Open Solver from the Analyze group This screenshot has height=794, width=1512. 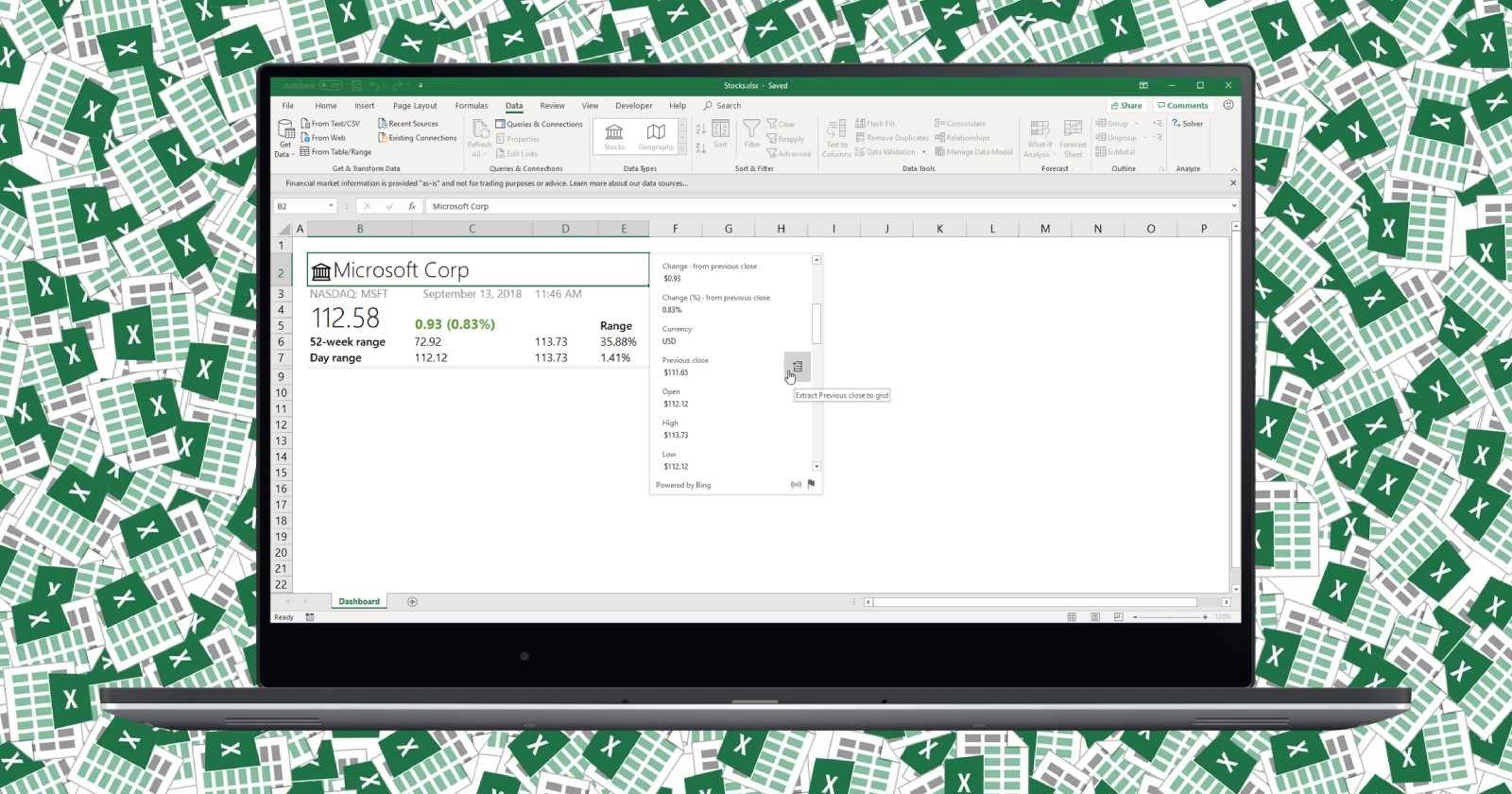[1188, 124]
